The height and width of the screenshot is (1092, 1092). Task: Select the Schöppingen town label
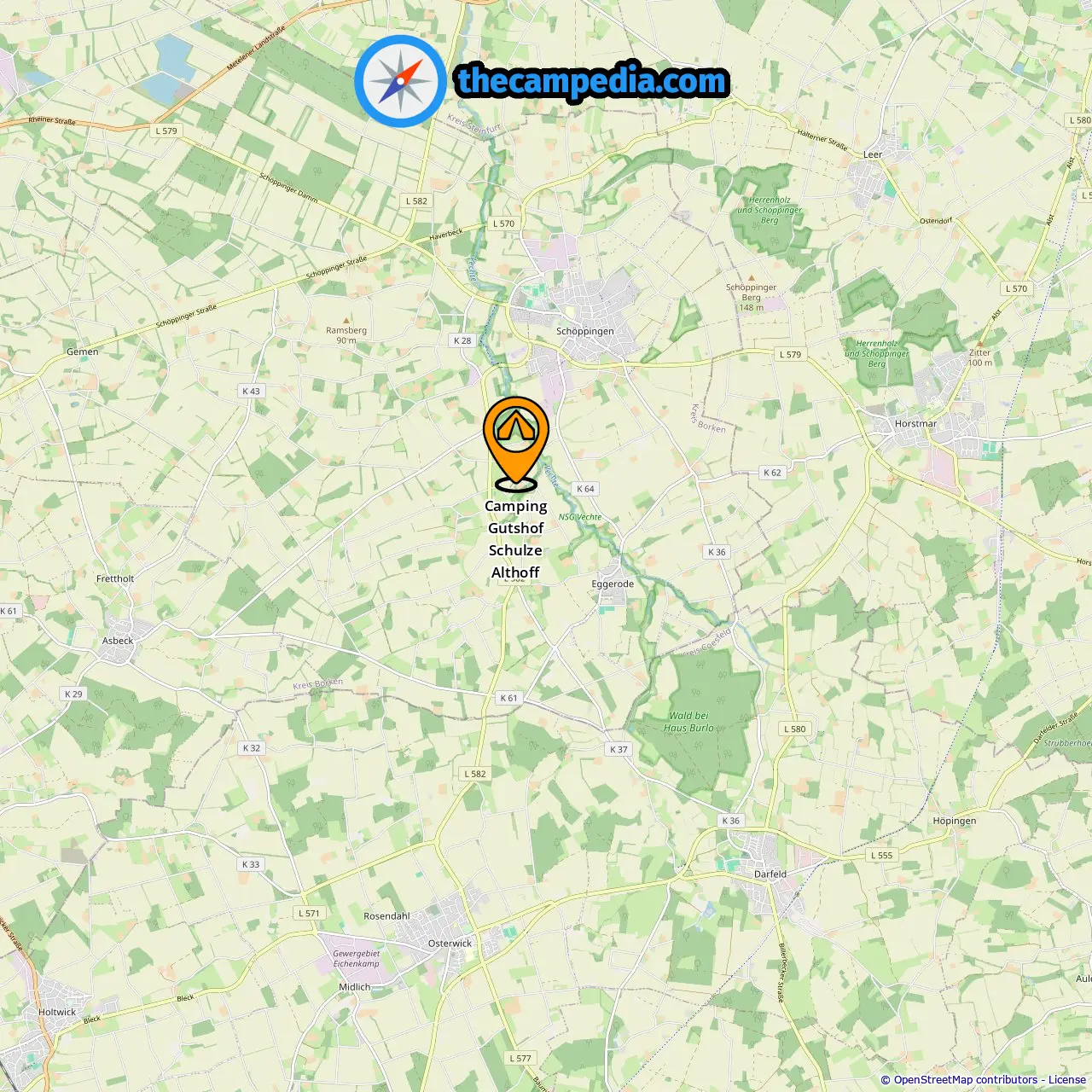click(x=585, y=331)
